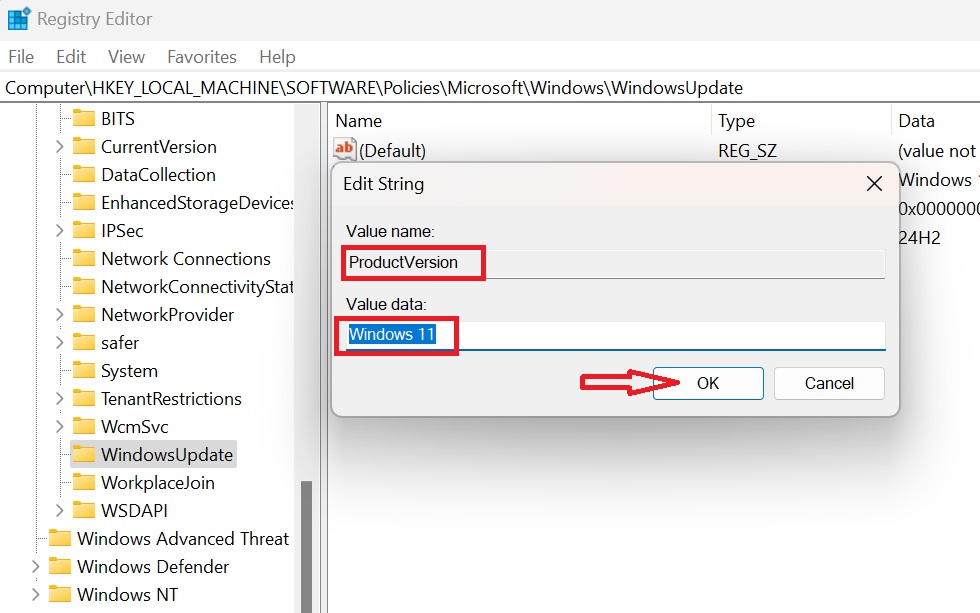Click the WcmSvc folder icon
The image size is (980, 613).
tap(84, 426)
